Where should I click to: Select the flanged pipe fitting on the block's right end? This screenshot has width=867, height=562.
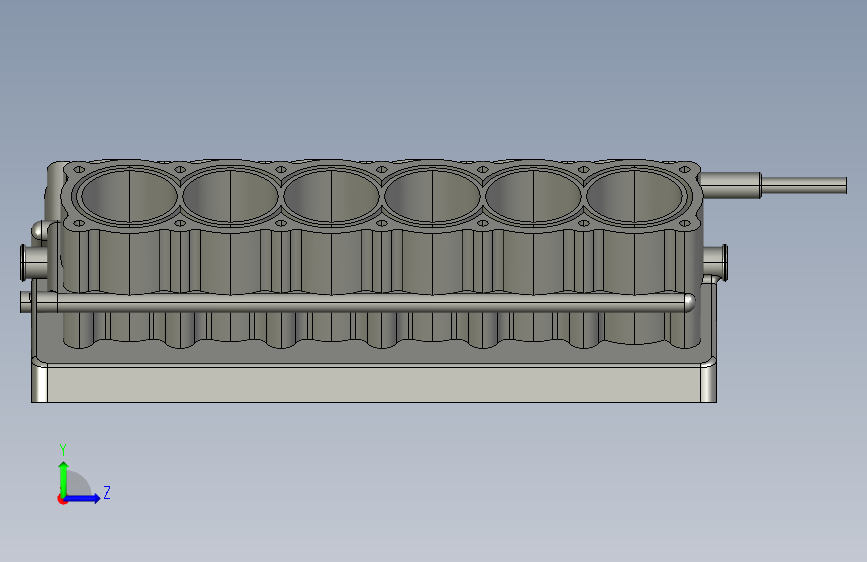click(x=715, y=262)
